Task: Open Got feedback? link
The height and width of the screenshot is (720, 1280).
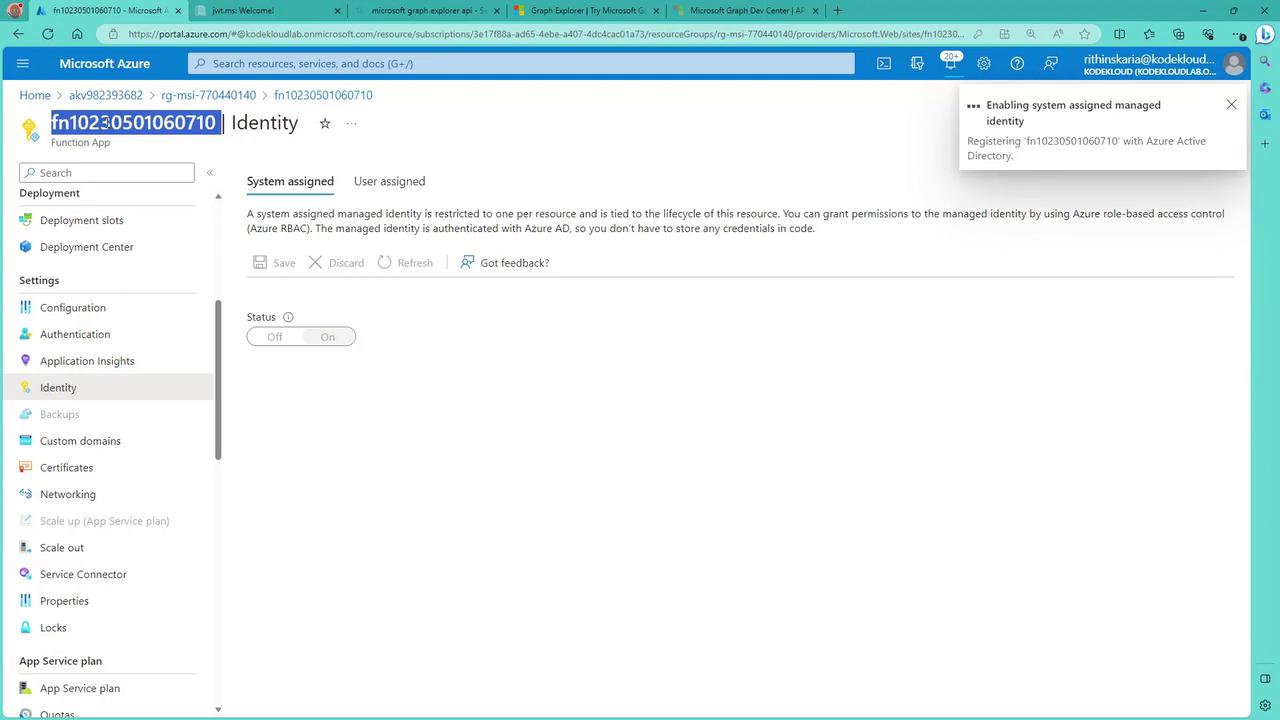Action: 505,263
